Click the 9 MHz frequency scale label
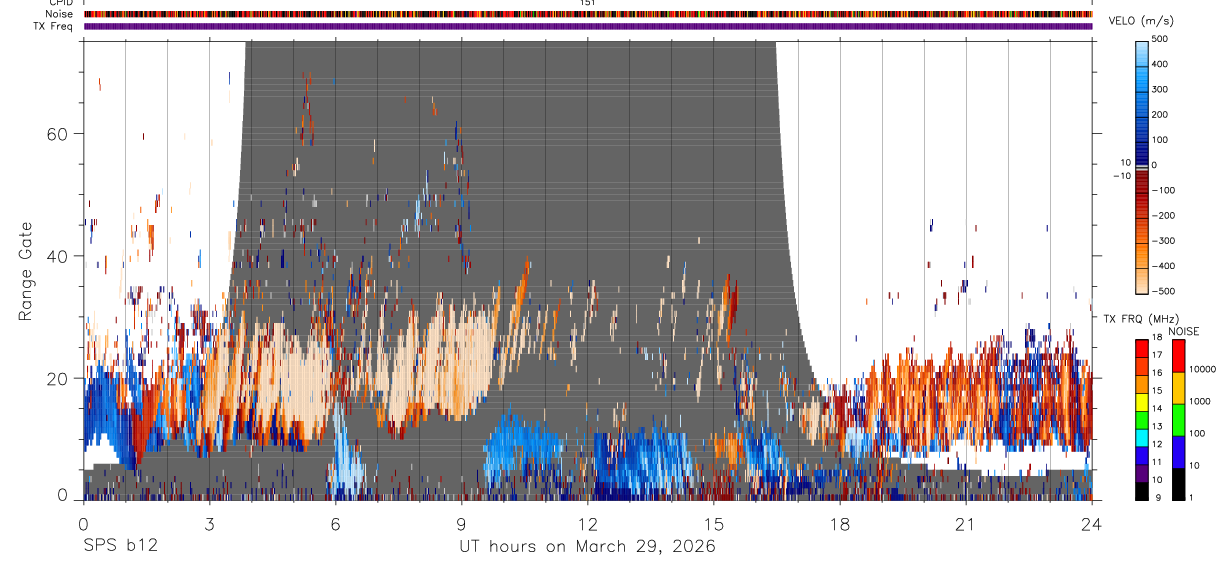 pos(1156,497)
